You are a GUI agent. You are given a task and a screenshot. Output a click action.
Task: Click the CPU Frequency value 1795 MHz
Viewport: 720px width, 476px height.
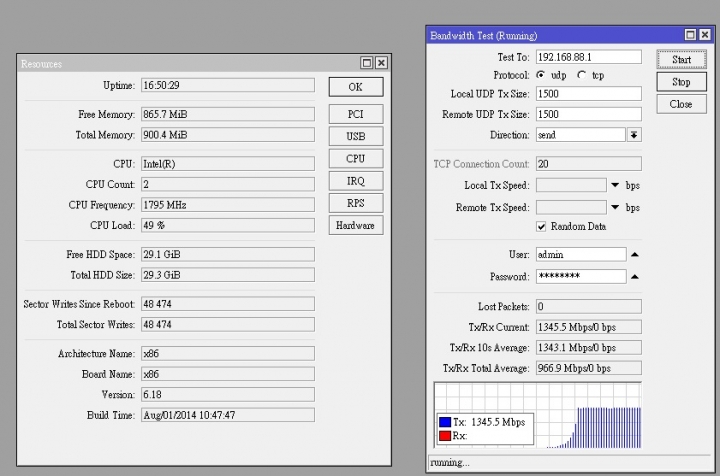point(228,205)
